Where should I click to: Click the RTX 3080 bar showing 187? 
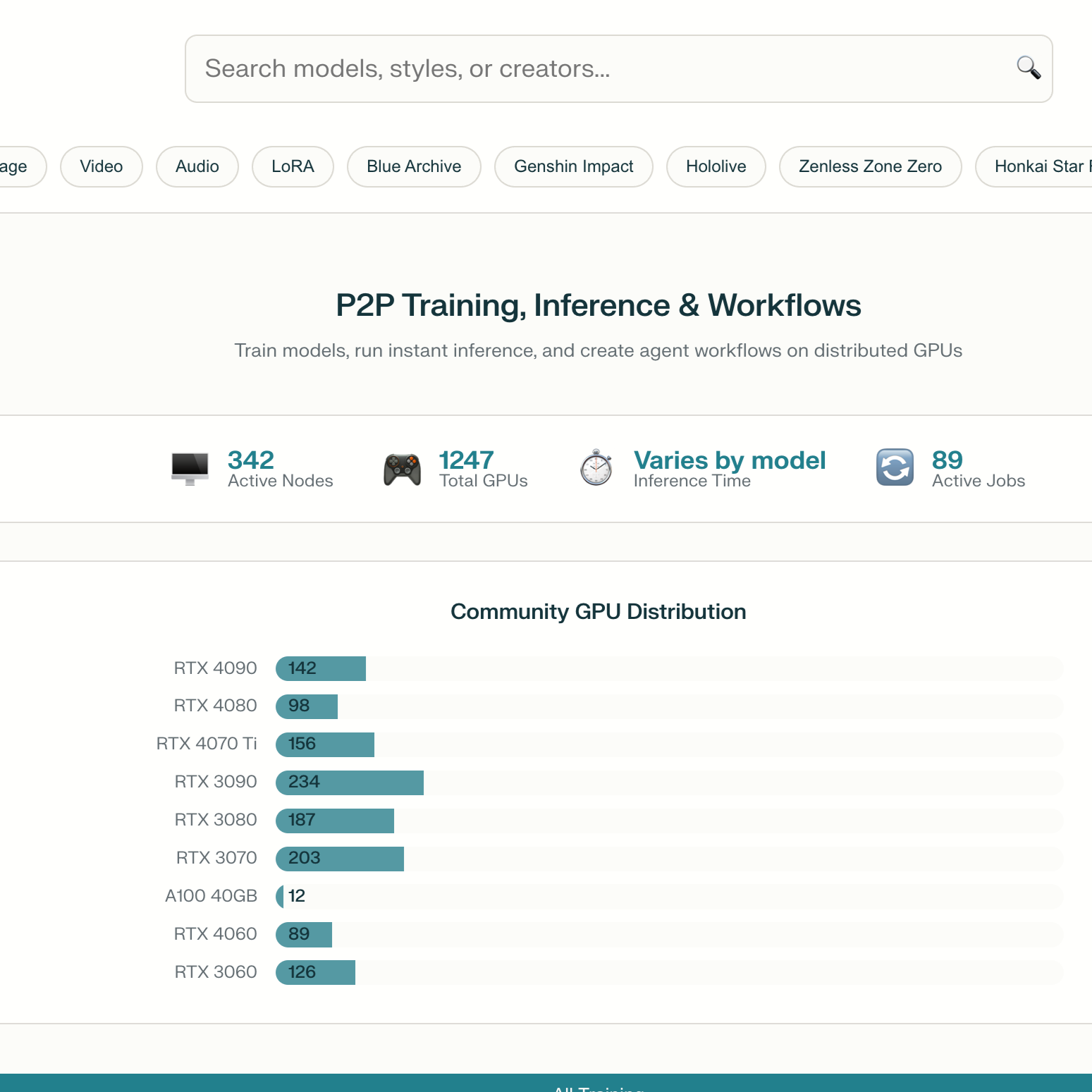(x=335, y=821)
